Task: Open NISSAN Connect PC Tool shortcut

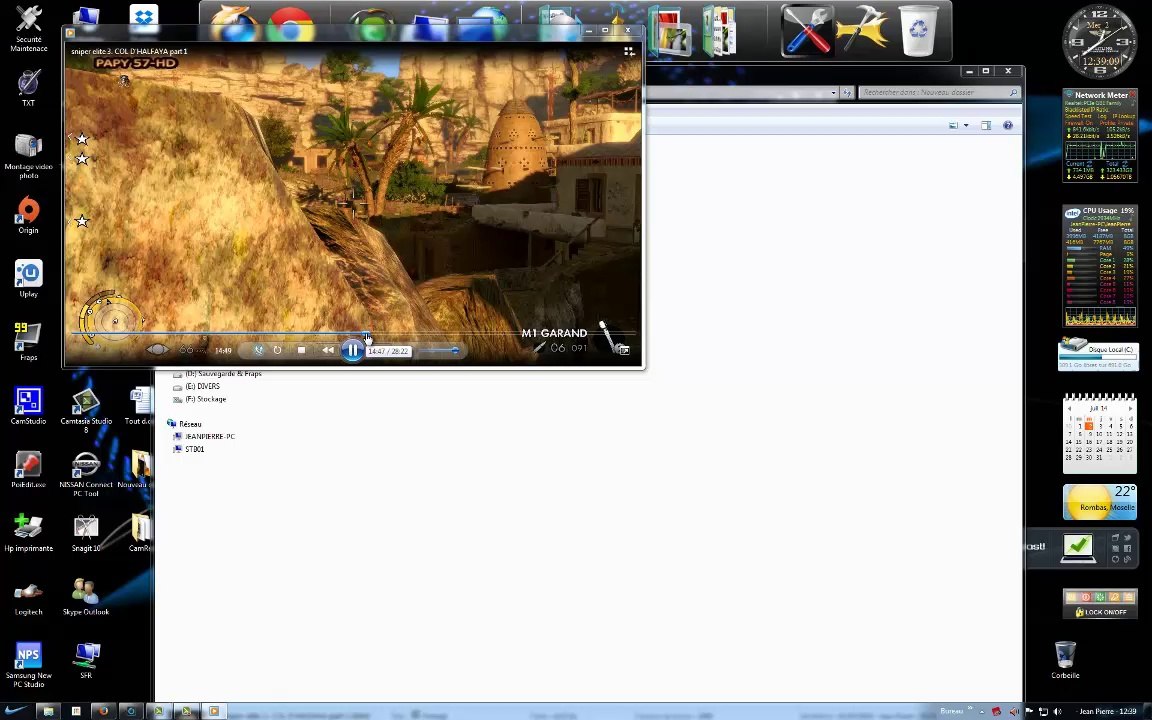Action: click(86, 474)
